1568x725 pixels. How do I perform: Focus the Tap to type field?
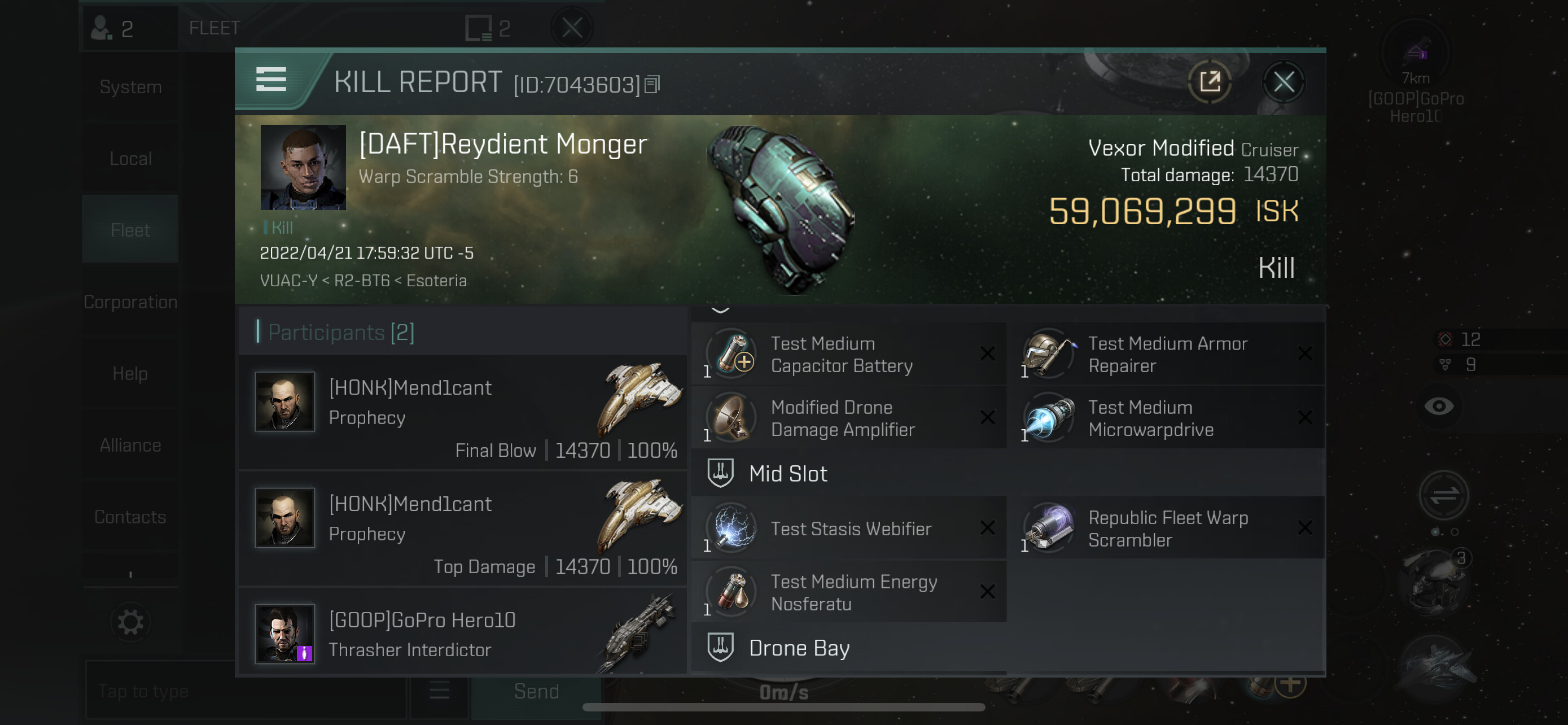pyautogui.click(x=245, y=691)
